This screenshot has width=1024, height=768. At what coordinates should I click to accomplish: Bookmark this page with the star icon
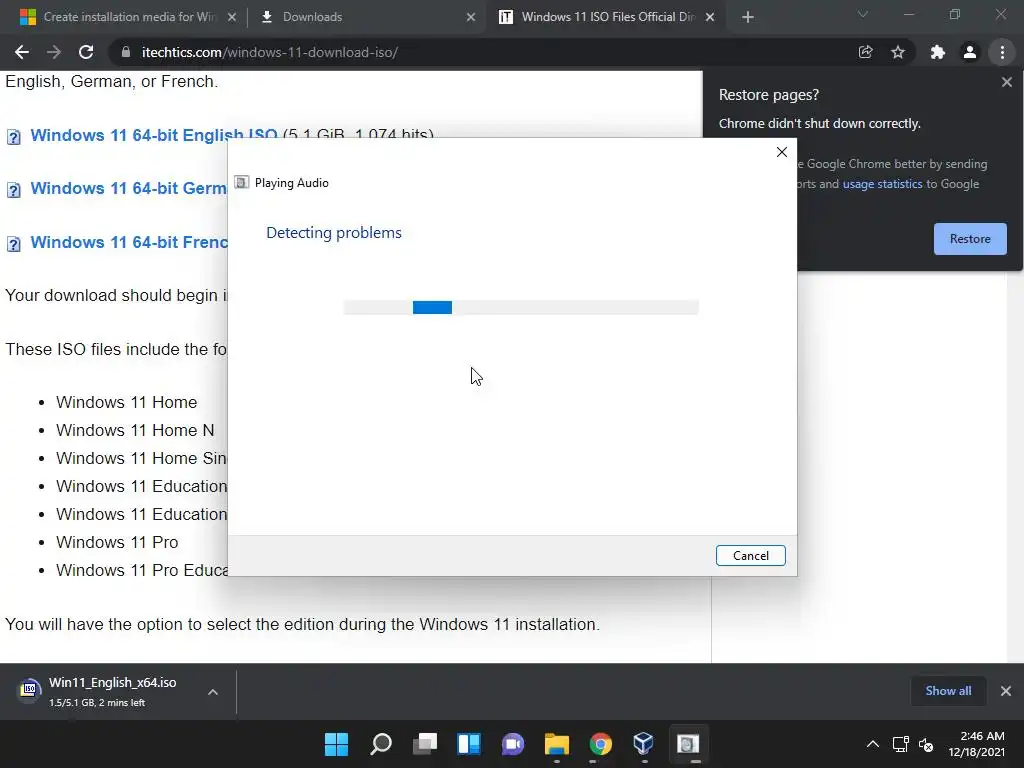pyautogui.click(x=898, y=52)
